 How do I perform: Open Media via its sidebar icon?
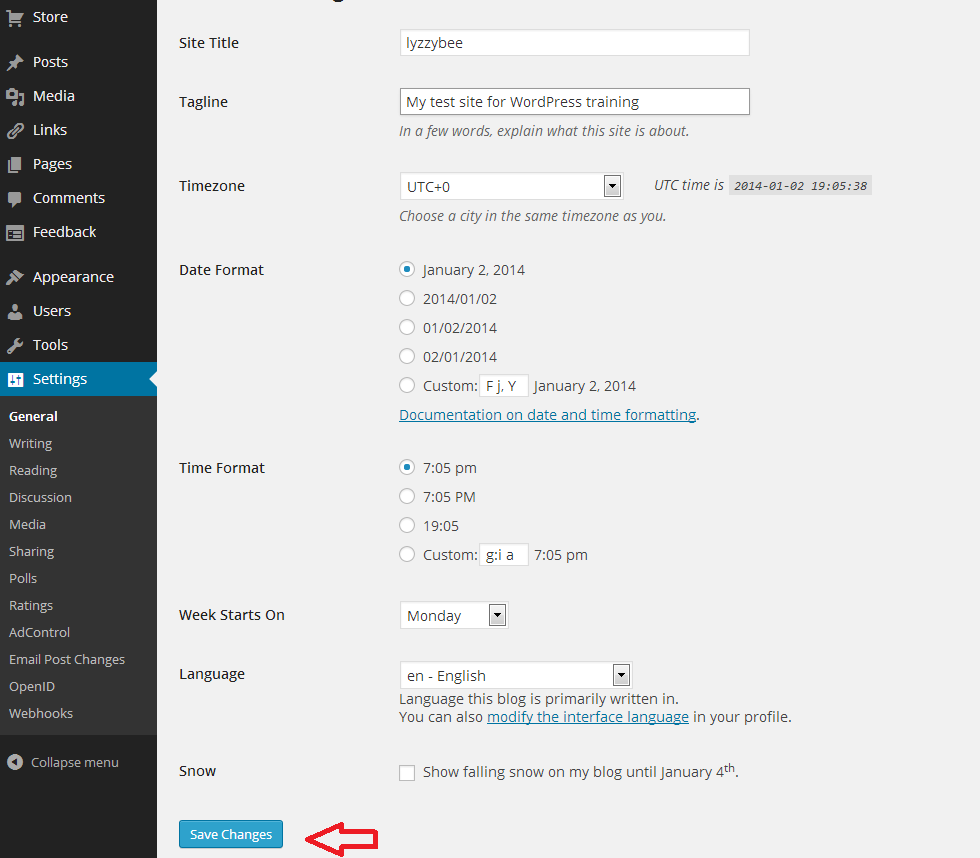point(15,96)
